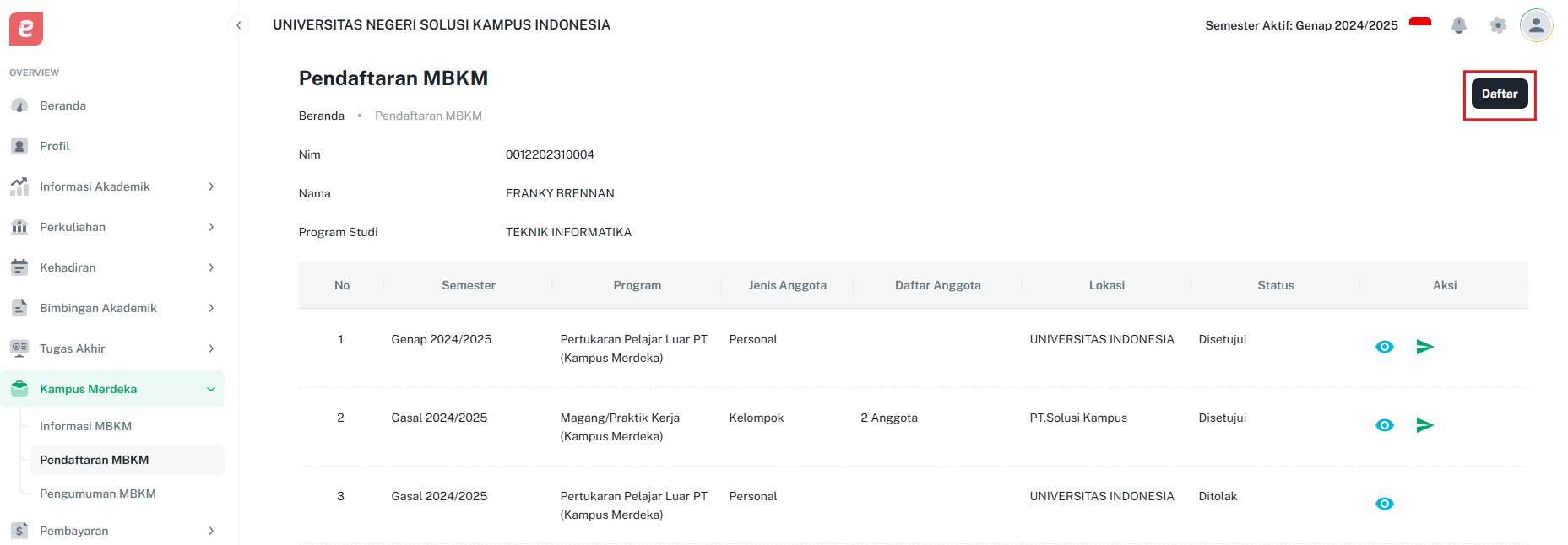This screenshot has width=1568, height=545.
Task: Show details of the first approved registration
Action: click(1384, 346)
